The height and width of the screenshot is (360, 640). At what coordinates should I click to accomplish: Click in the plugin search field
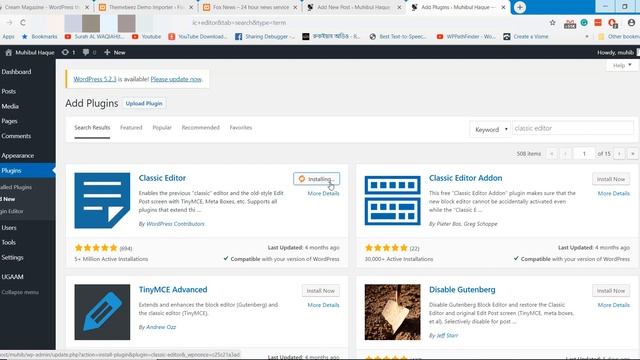point(573,128)
